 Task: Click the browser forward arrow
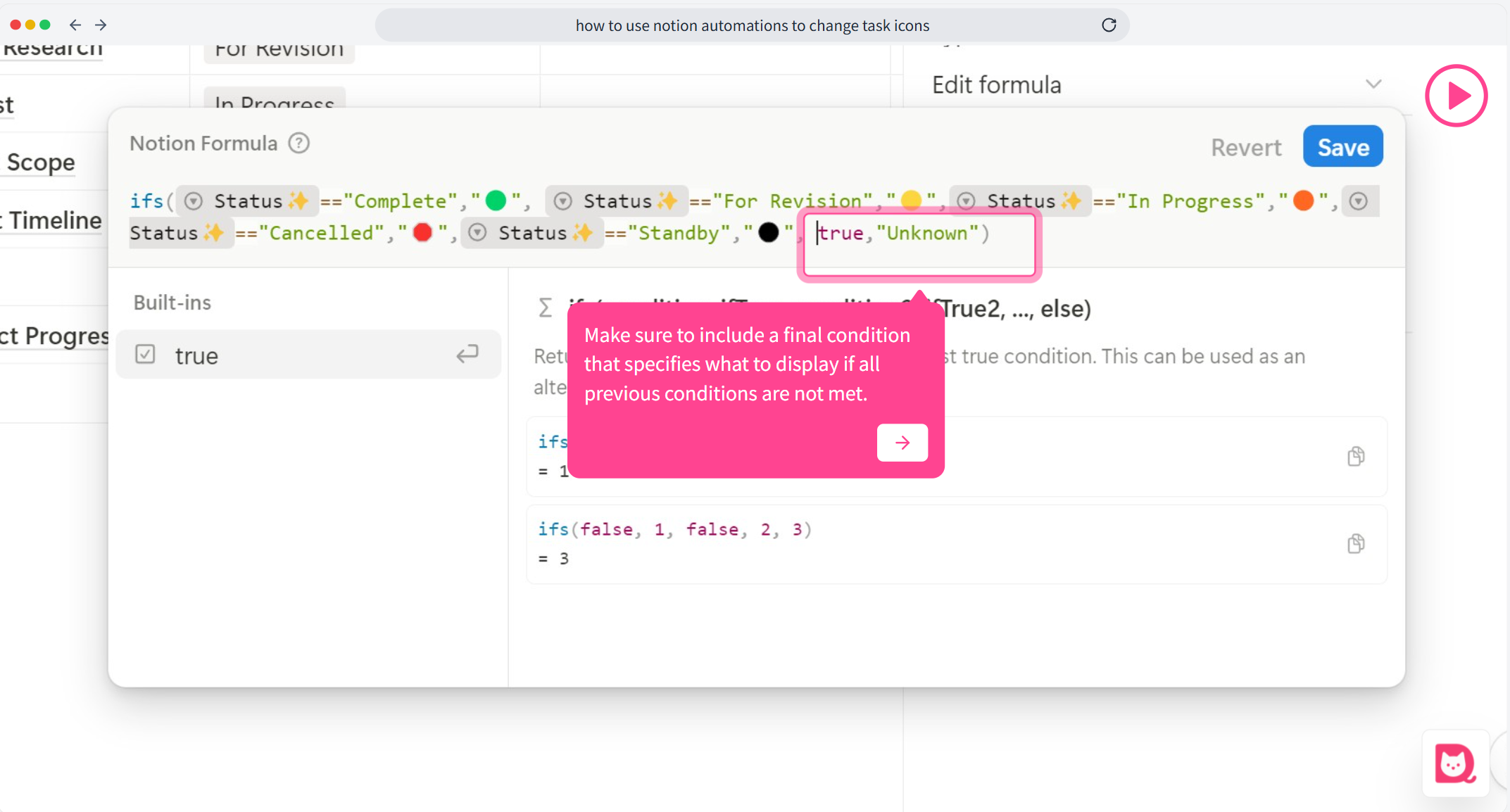click(101, 25)
